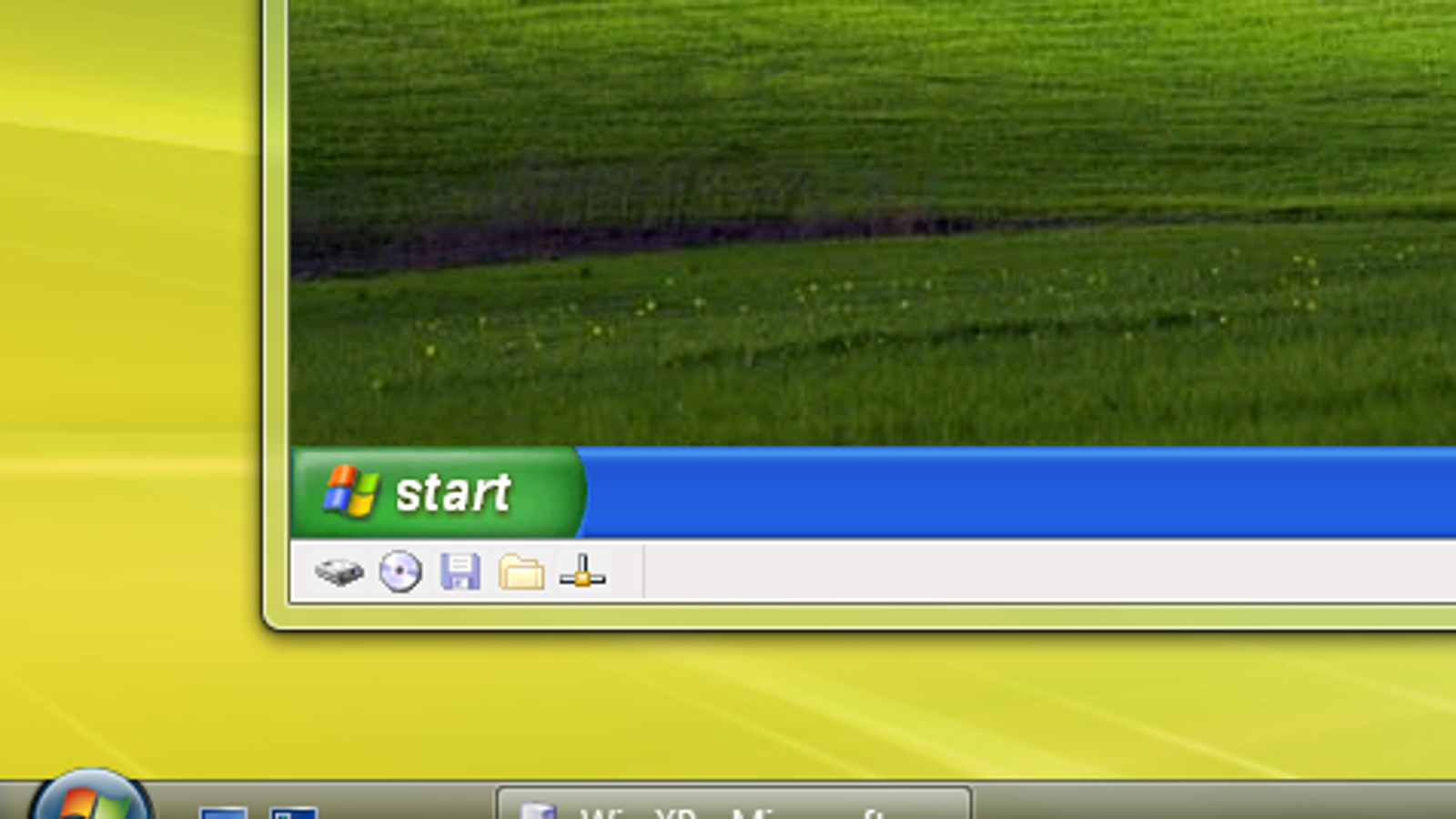The image size is (1456, 819).
Task: Click the network adapter icon
Action: pyautogui.click(x=582, y=571)
